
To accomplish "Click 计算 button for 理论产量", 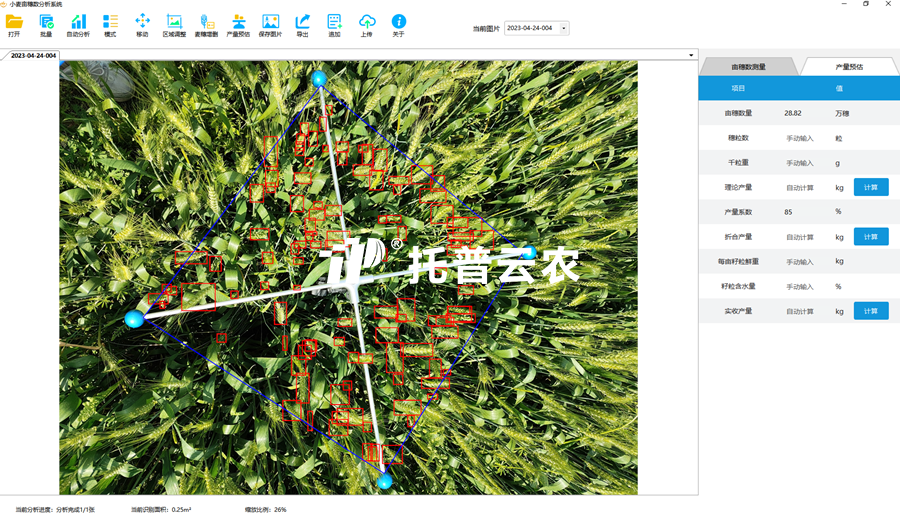I will 870,187.
